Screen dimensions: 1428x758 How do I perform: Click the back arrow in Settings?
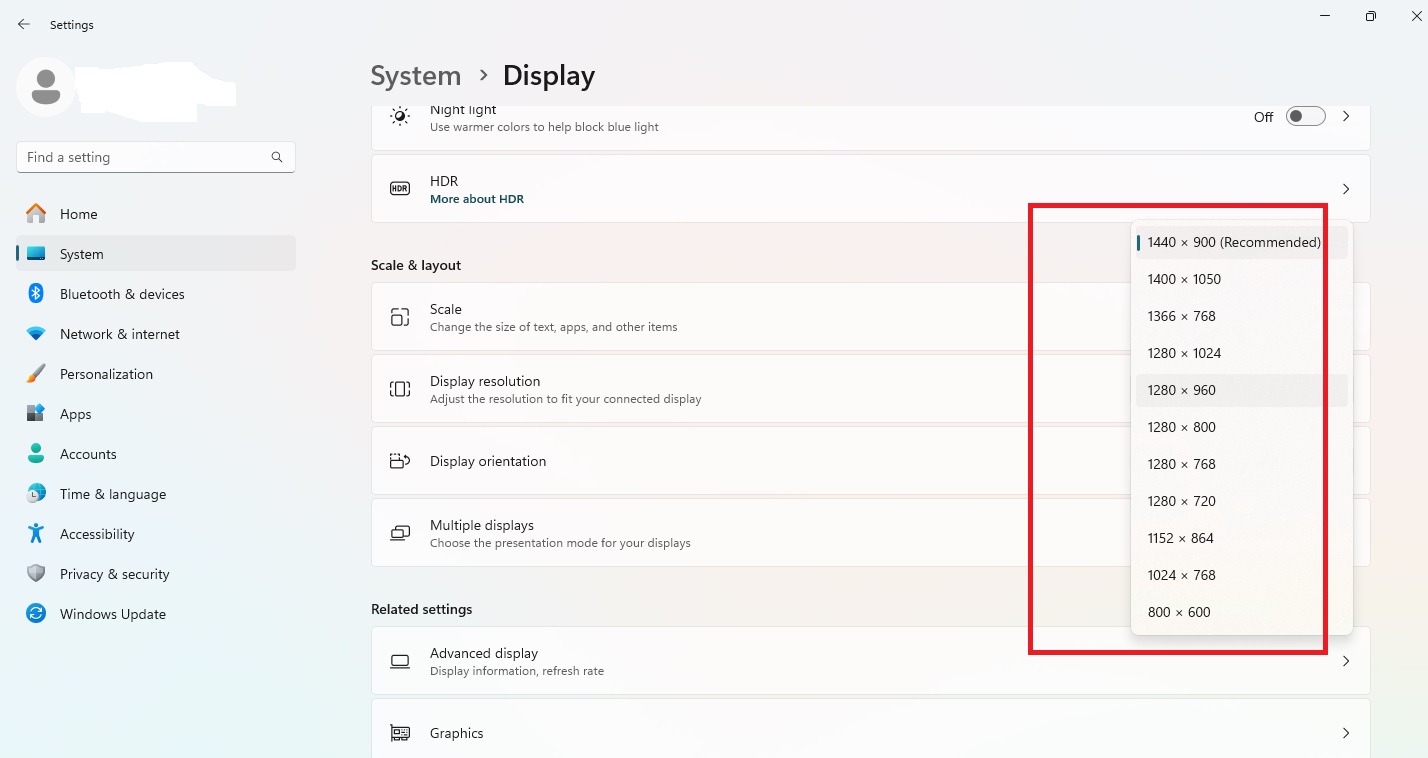[24, 24]
